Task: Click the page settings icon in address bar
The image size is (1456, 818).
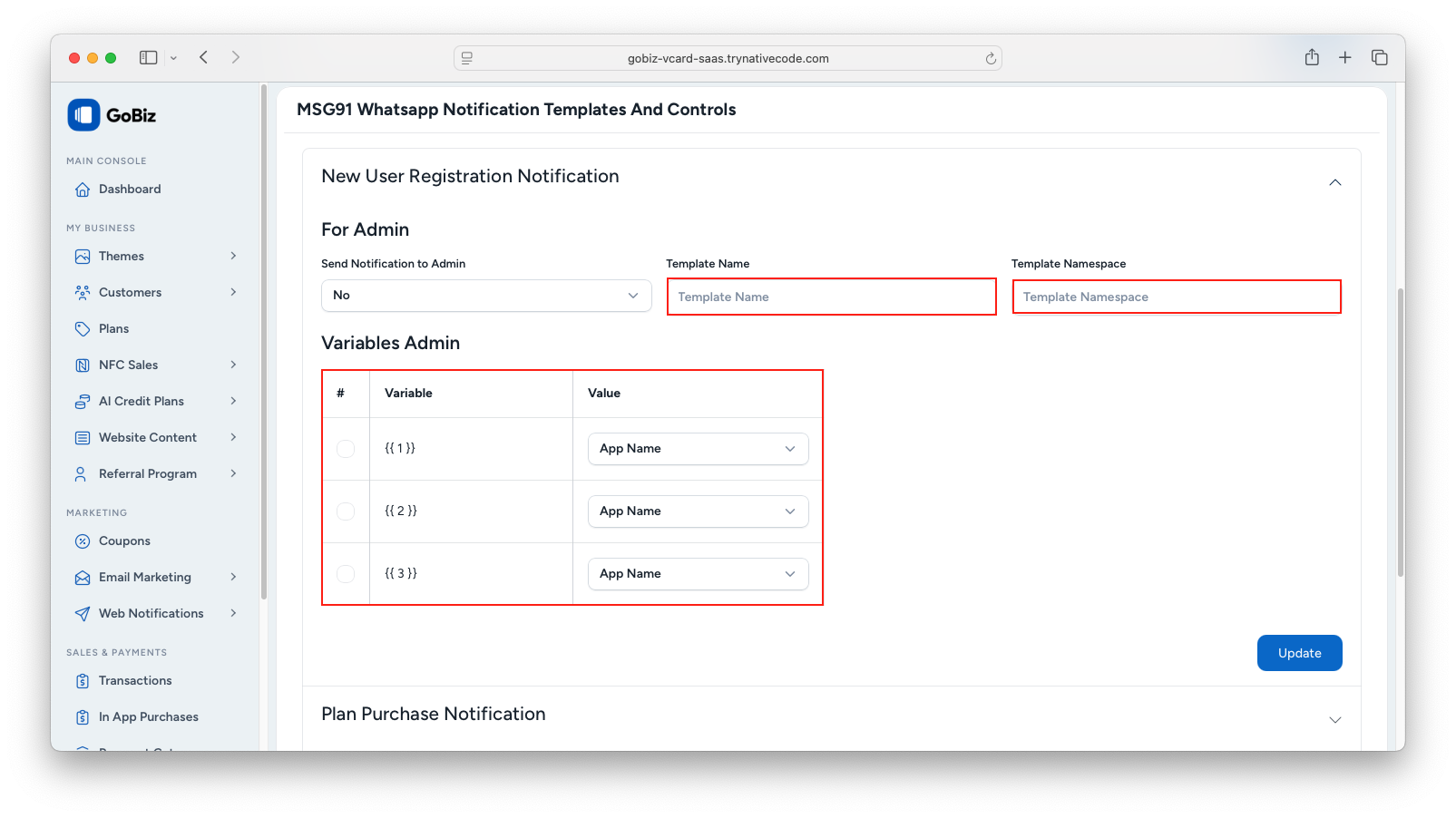Action: pyautogui.click(x=467, y=58)
